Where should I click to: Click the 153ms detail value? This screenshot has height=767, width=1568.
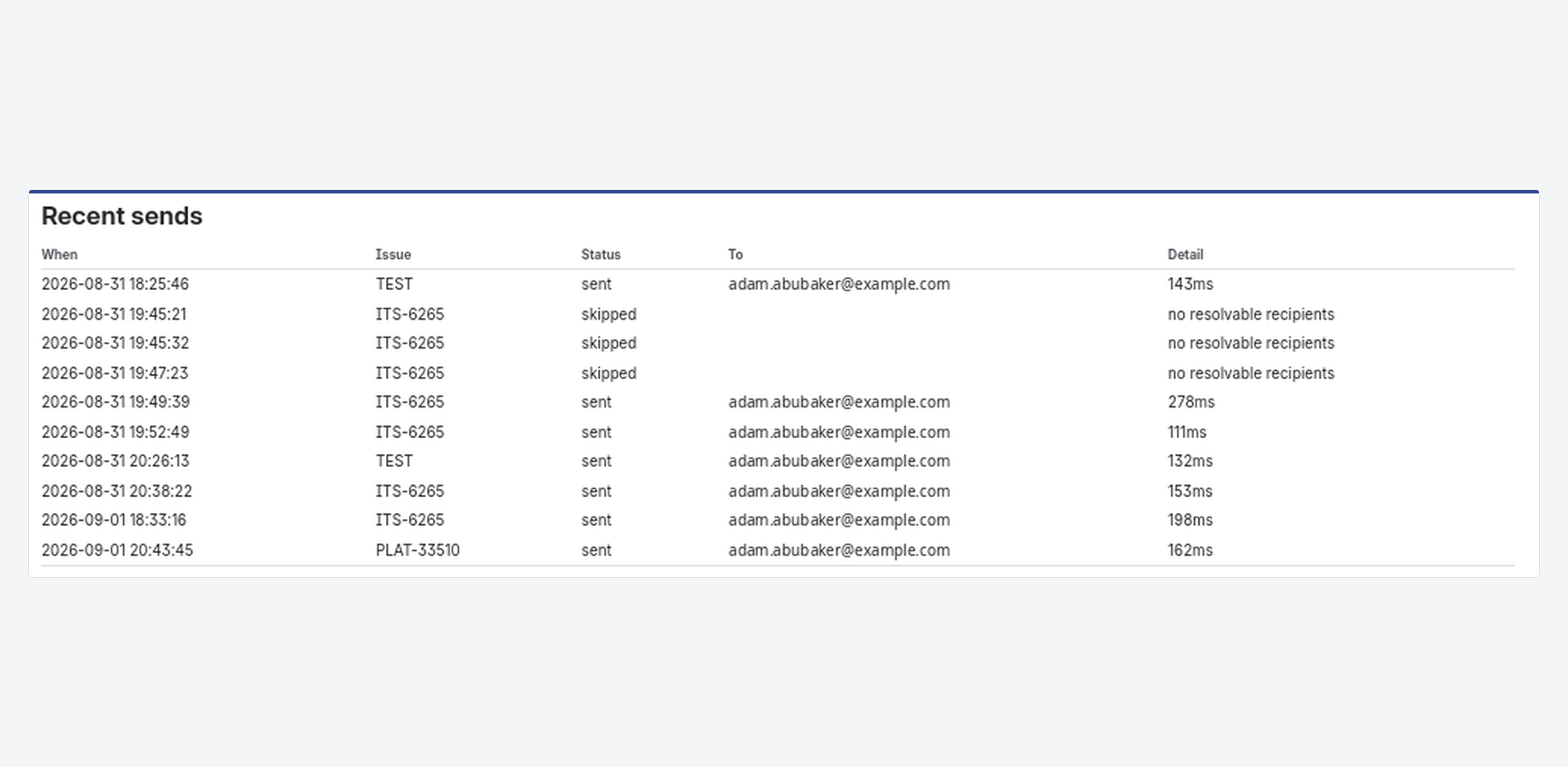click(x=1190, y=492)
